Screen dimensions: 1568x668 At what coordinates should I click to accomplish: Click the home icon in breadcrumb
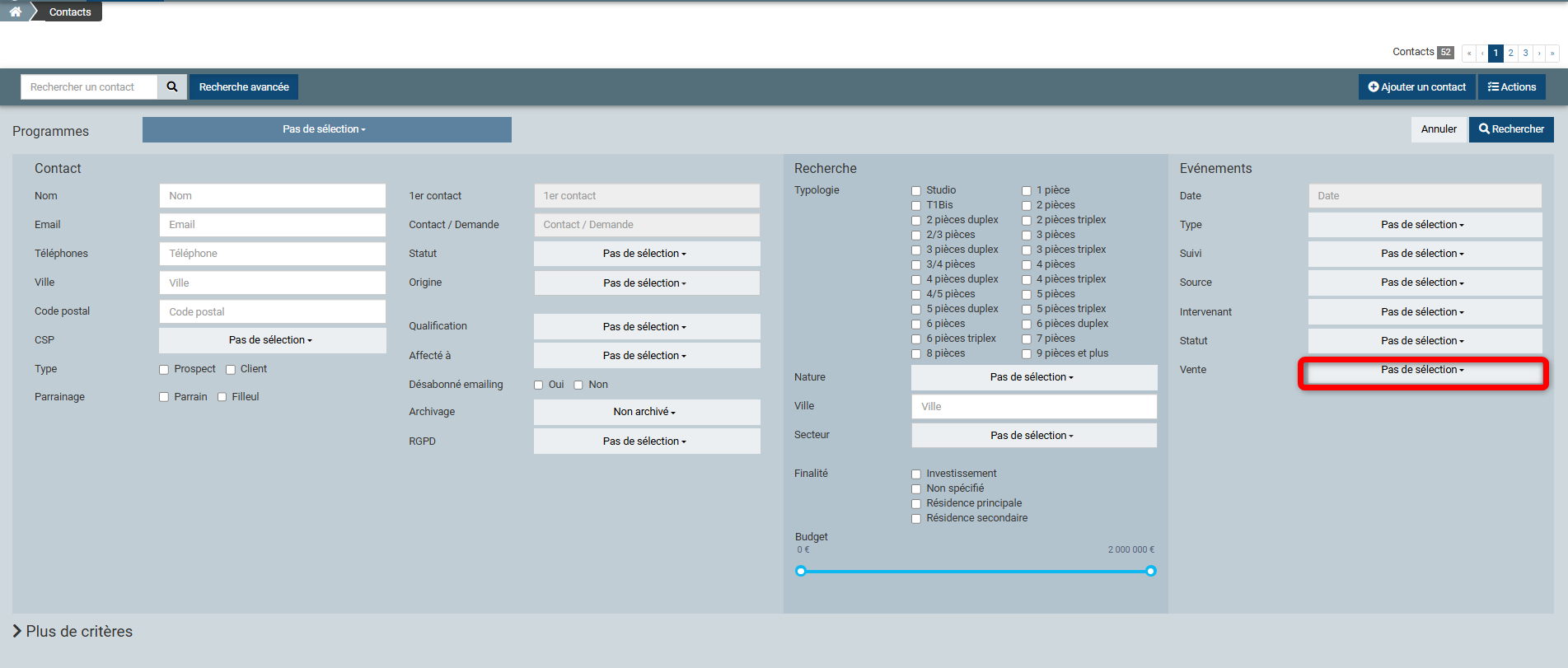pyautogui.click(x=15, y=12)
